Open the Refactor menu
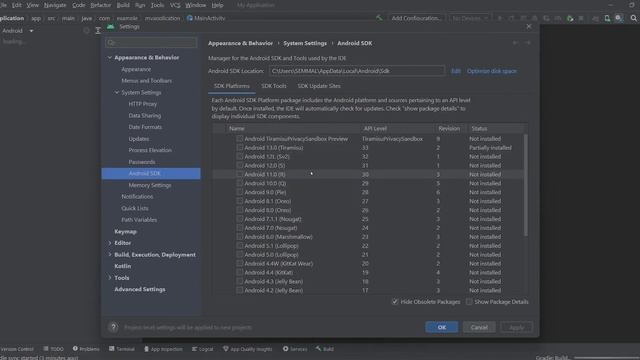Image resolution: width=640 pixels, height=360 pixels. pos(100,5)
